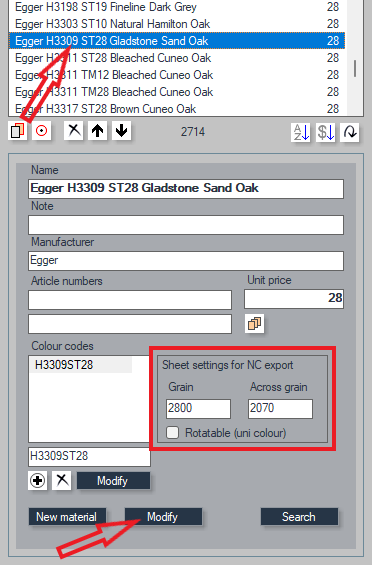The height and width of the screenshot is (565, 372).
Task: Click the red circle target icon
Action: click(x=41, y=130)
